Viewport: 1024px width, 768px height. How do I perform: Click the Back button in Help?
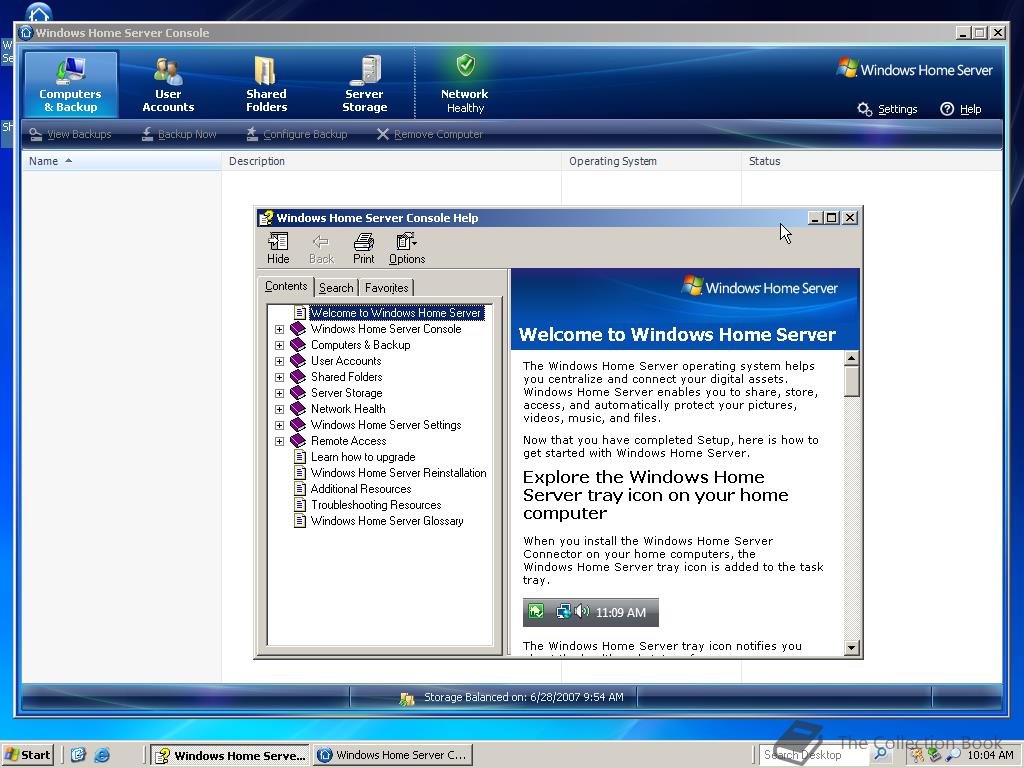(321, 249)
